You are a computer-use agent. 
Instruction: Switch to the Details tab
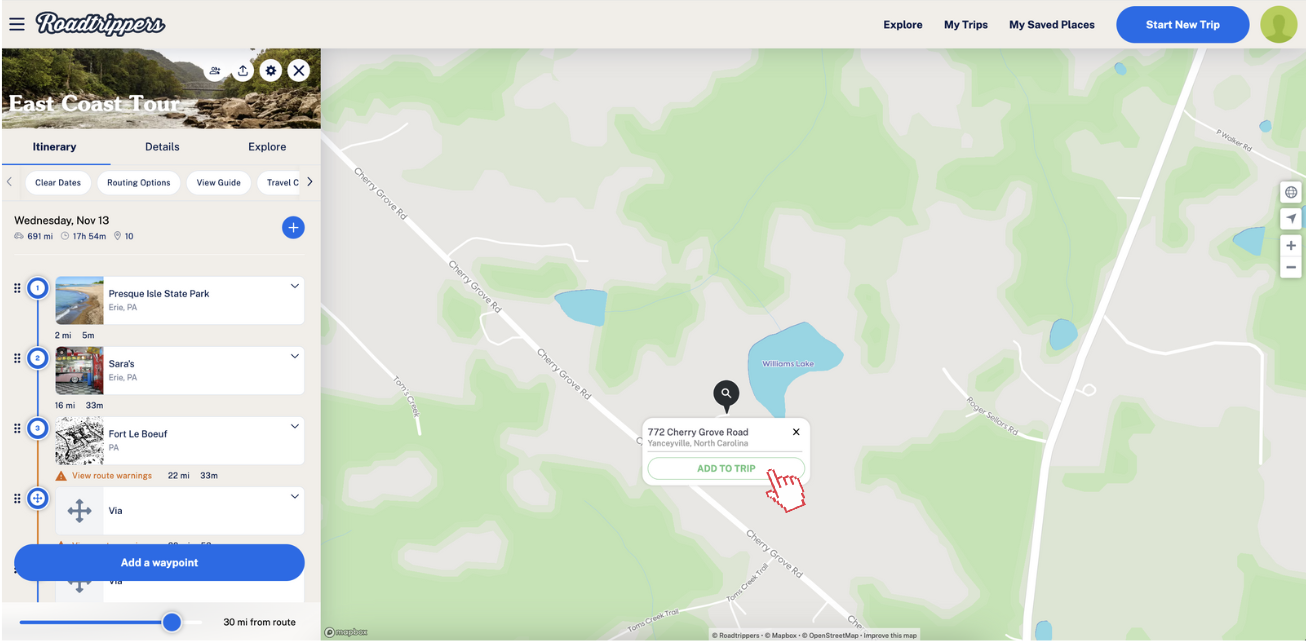coord(162,147)
